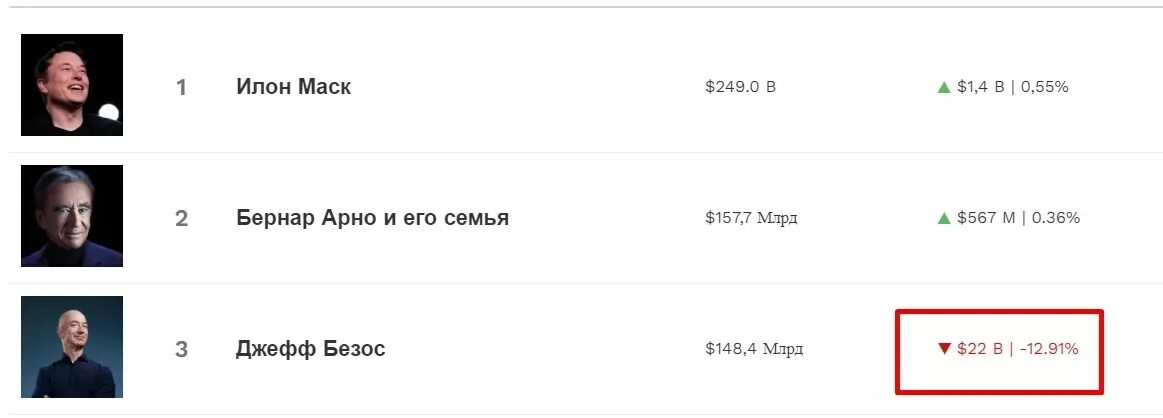Screen dimensions: 1163x418
Task: Open the Джефф Безос profile link
Action: [x=311, y=348]
